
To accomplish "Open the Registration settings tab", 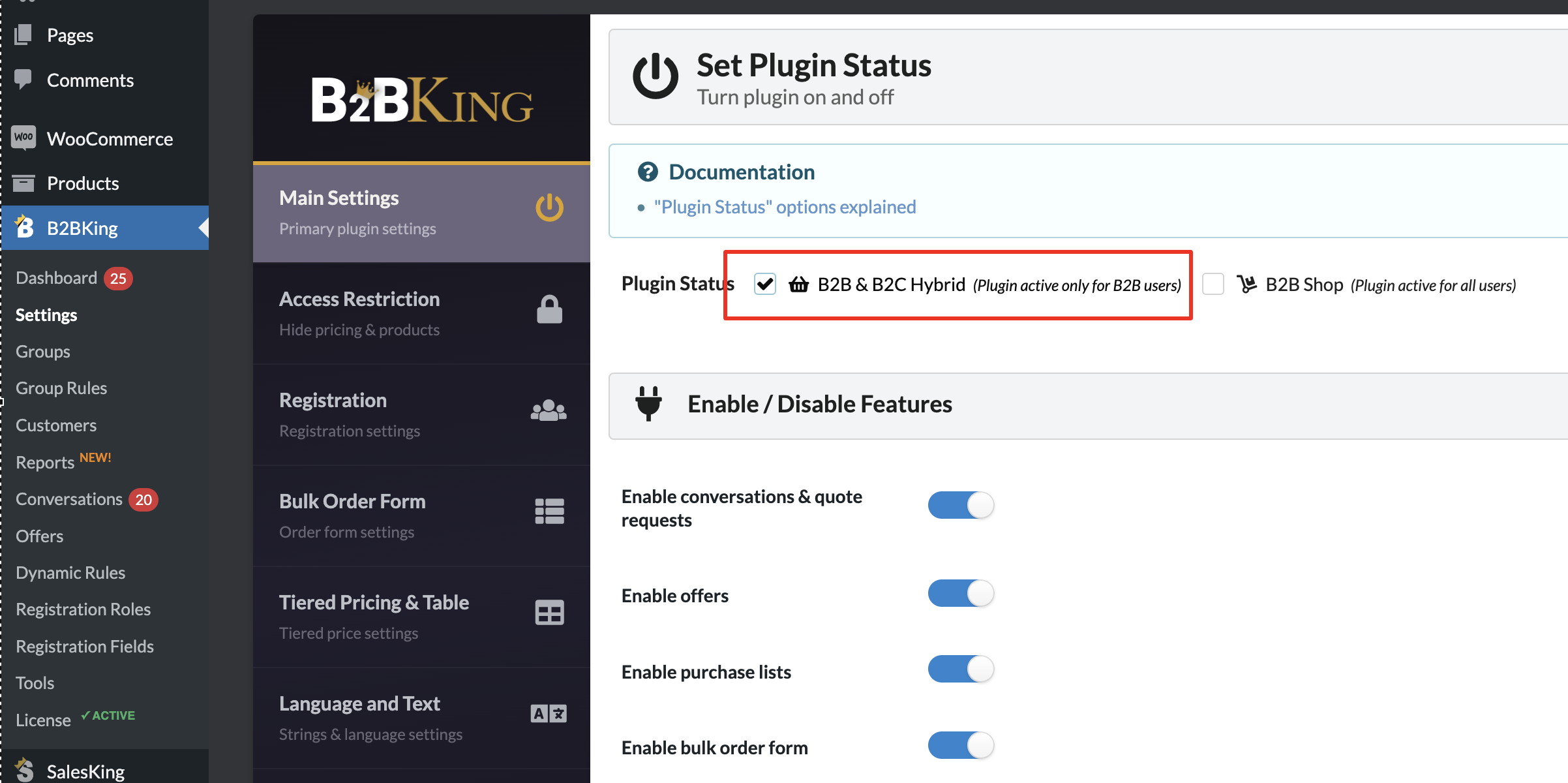I will point(421,415).
